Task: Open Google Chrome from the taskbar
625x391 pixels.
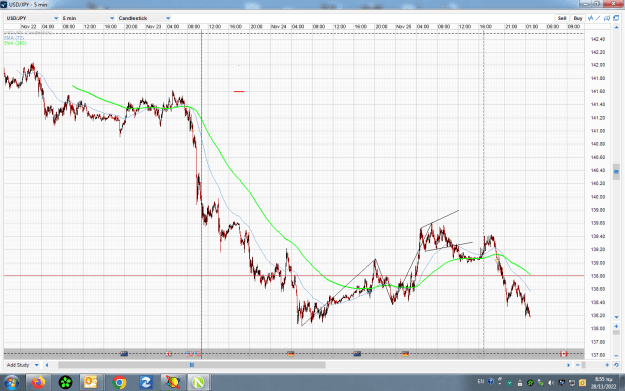Action: point(119,383)
